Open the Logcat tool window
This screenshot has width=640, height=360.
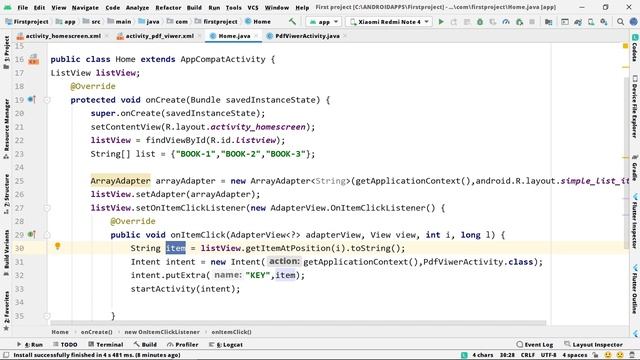point(225,344)
